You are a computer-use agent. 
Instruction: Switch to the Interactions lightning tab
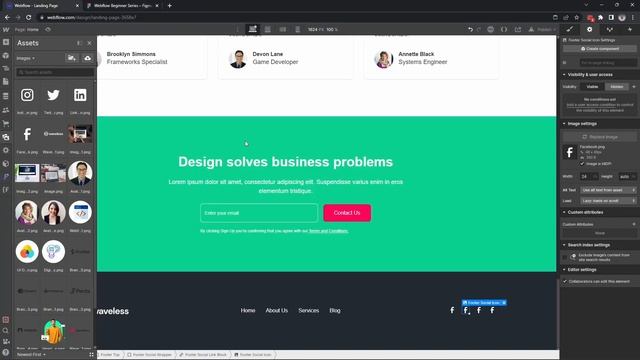[x=630, y=29]
